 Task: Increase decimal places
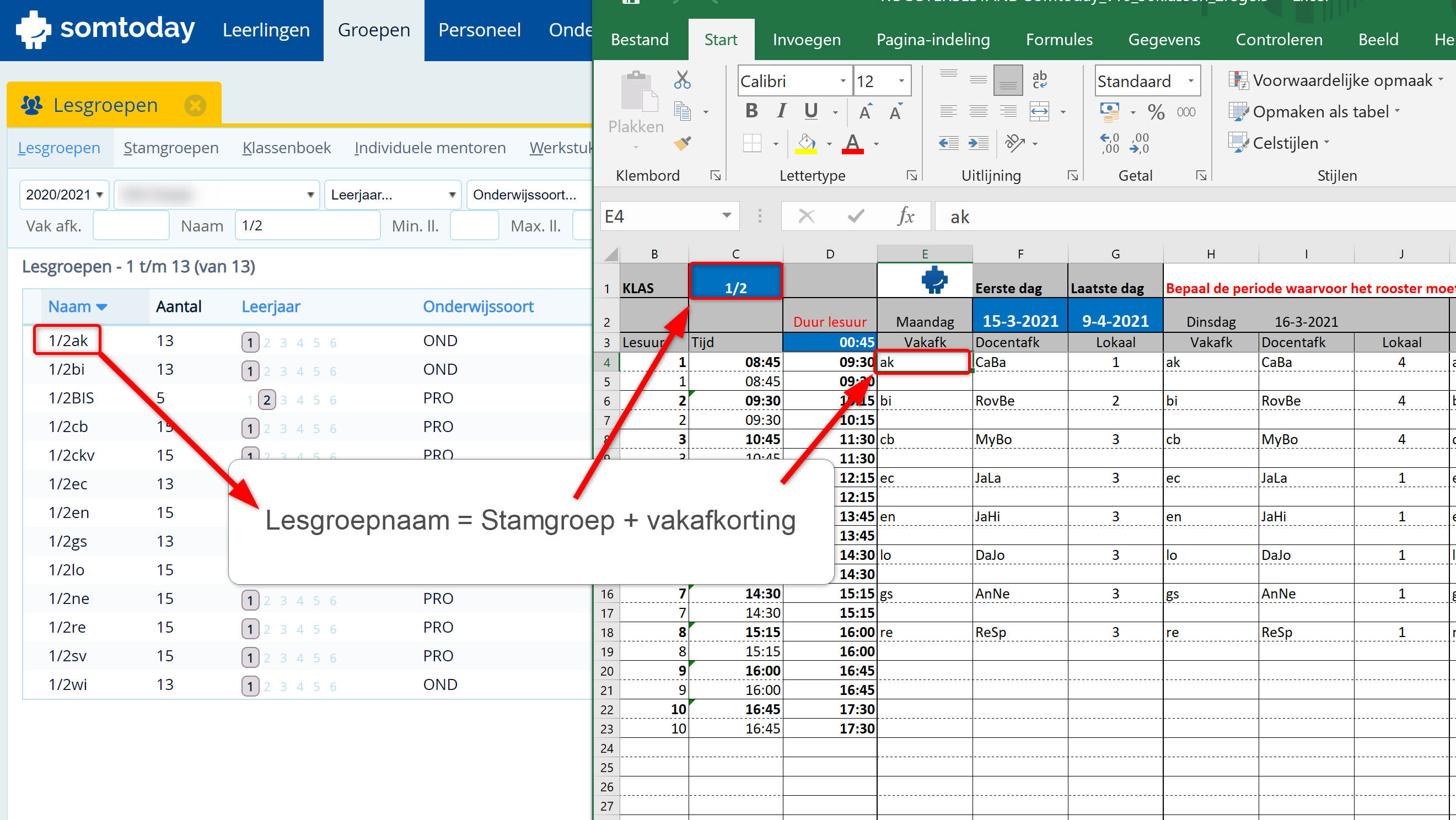tap(1110, 143)
